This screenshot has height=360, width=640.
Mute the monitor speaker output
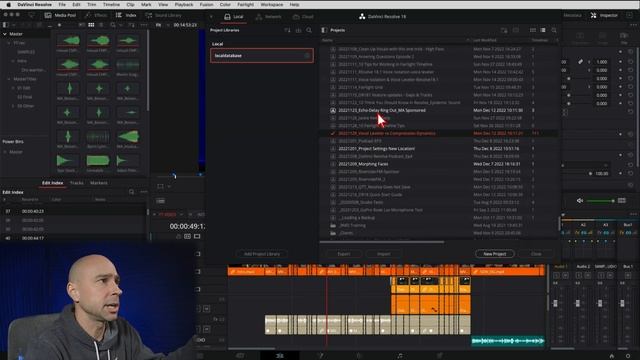point(580,200)
